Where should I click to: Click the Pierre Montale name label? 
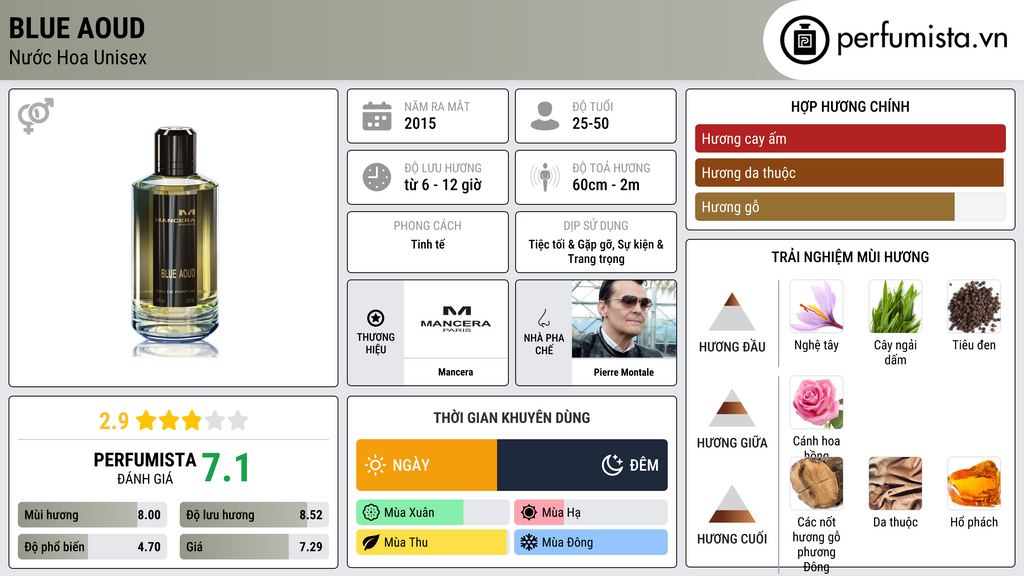(624, 372)
